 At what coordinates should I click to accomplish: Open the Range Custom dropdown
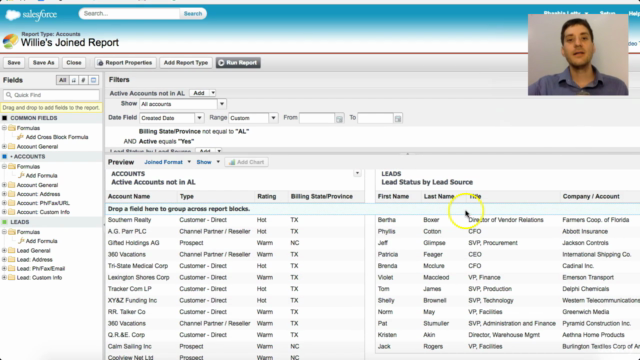click(273, 118)
